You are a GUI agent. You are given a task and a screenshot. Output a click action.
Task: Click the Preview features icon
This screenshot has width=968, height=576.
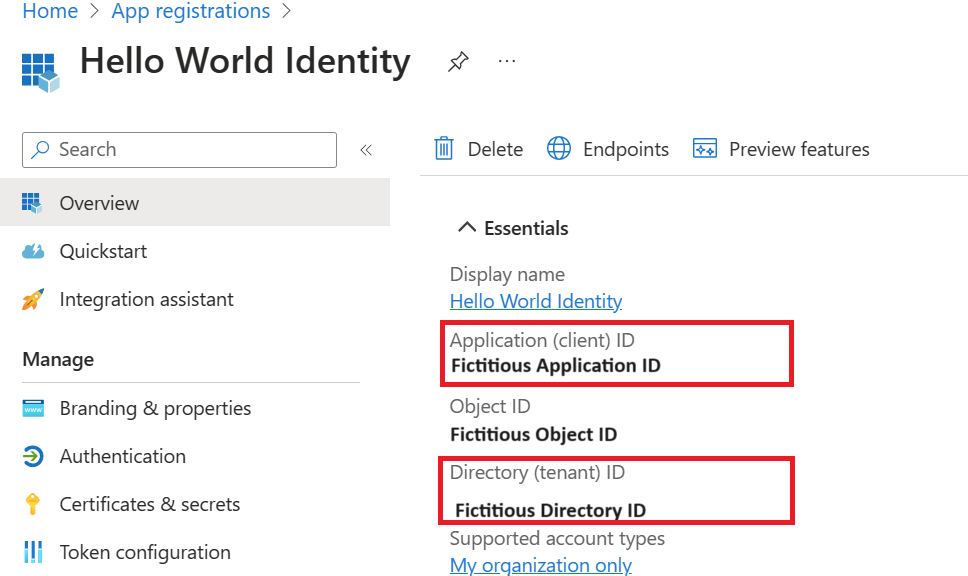[x=704, y=149]
